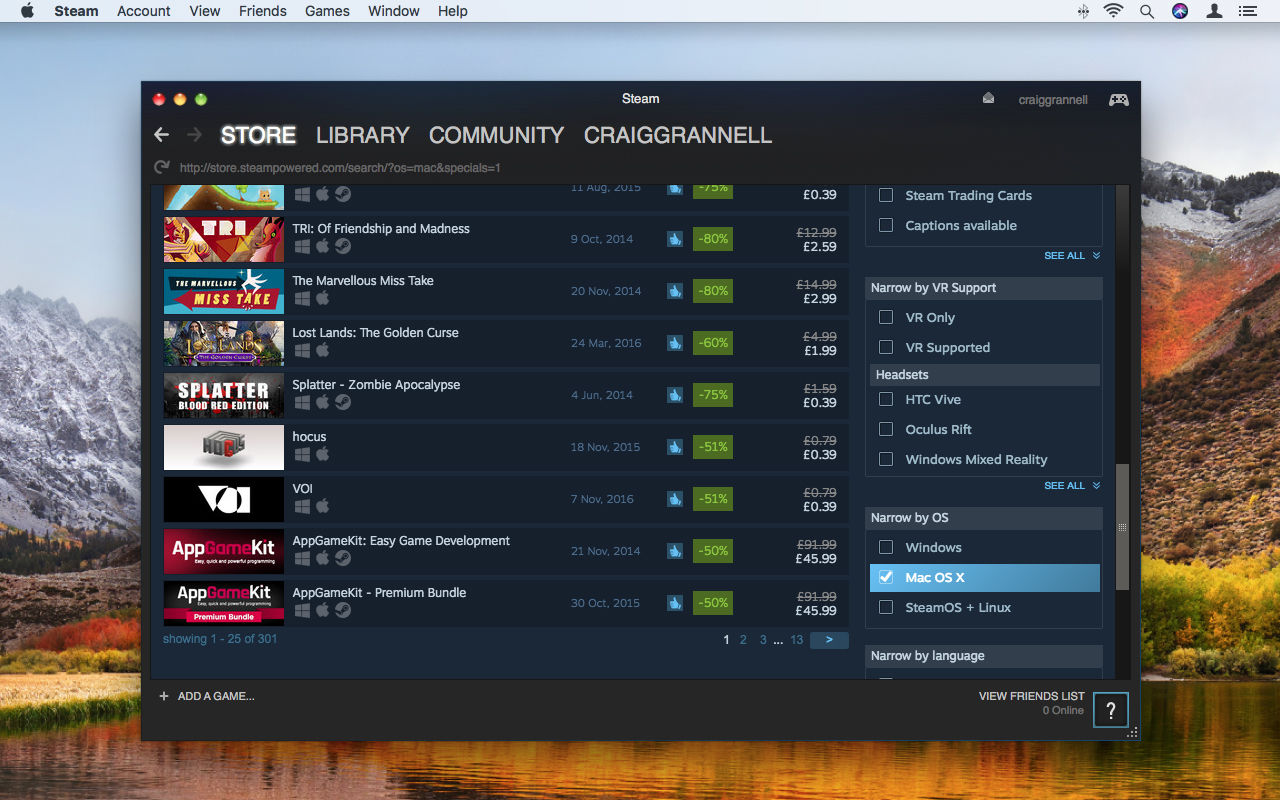The height and width of the screenshot is (800, 1280).
Task: Open notifications via the envelope icon
Action: 988,98
